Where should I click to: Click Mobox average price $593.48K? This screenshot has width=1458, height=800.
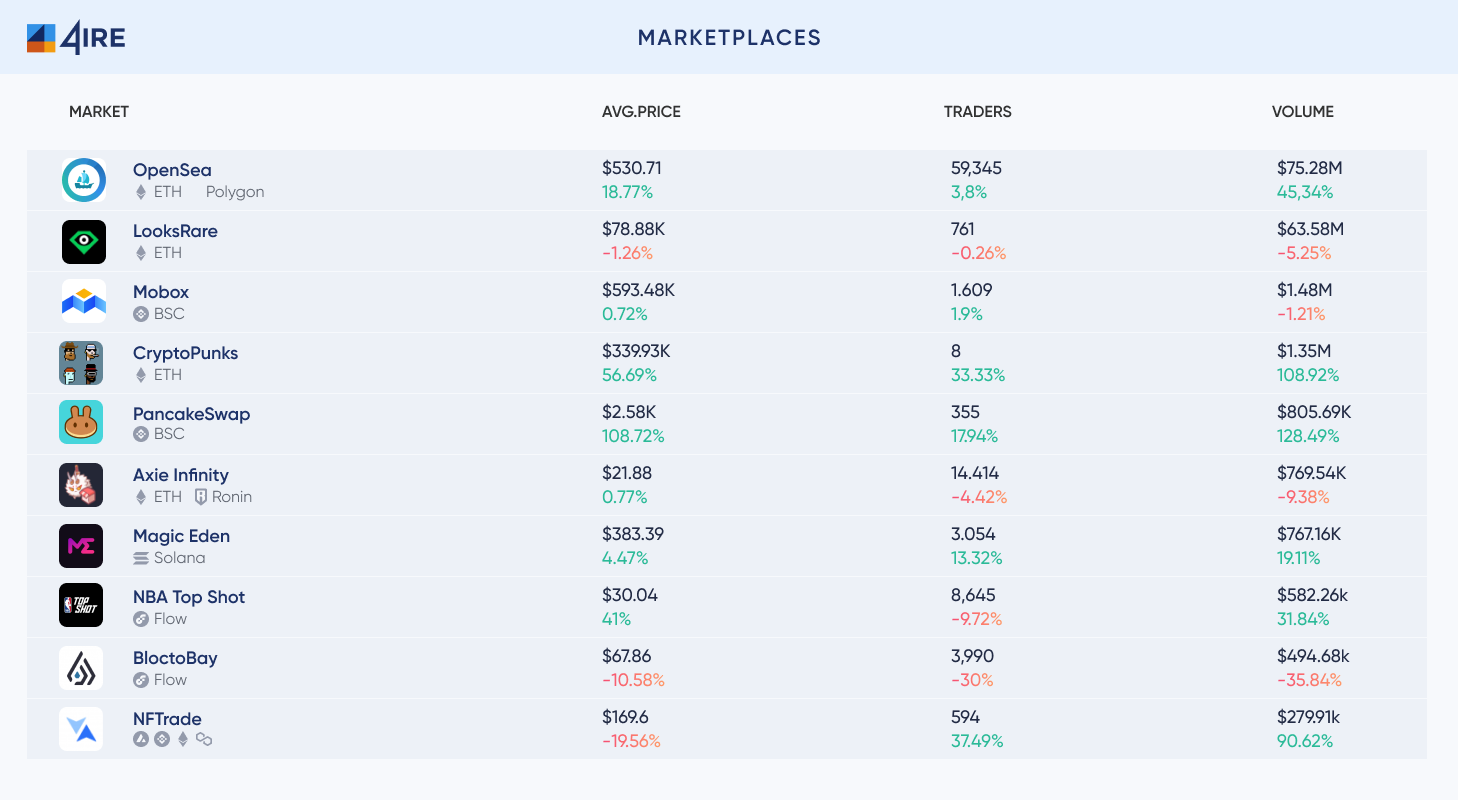click(x=638, y=290)
